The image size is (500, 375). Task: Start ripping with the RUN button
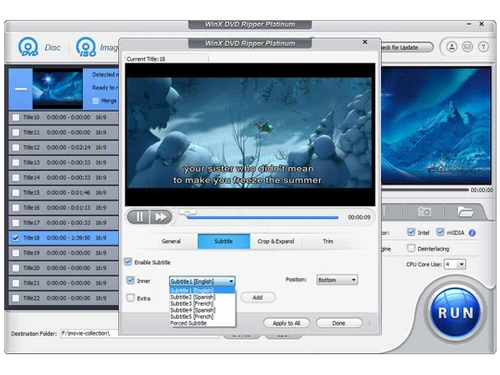point(456,313)
